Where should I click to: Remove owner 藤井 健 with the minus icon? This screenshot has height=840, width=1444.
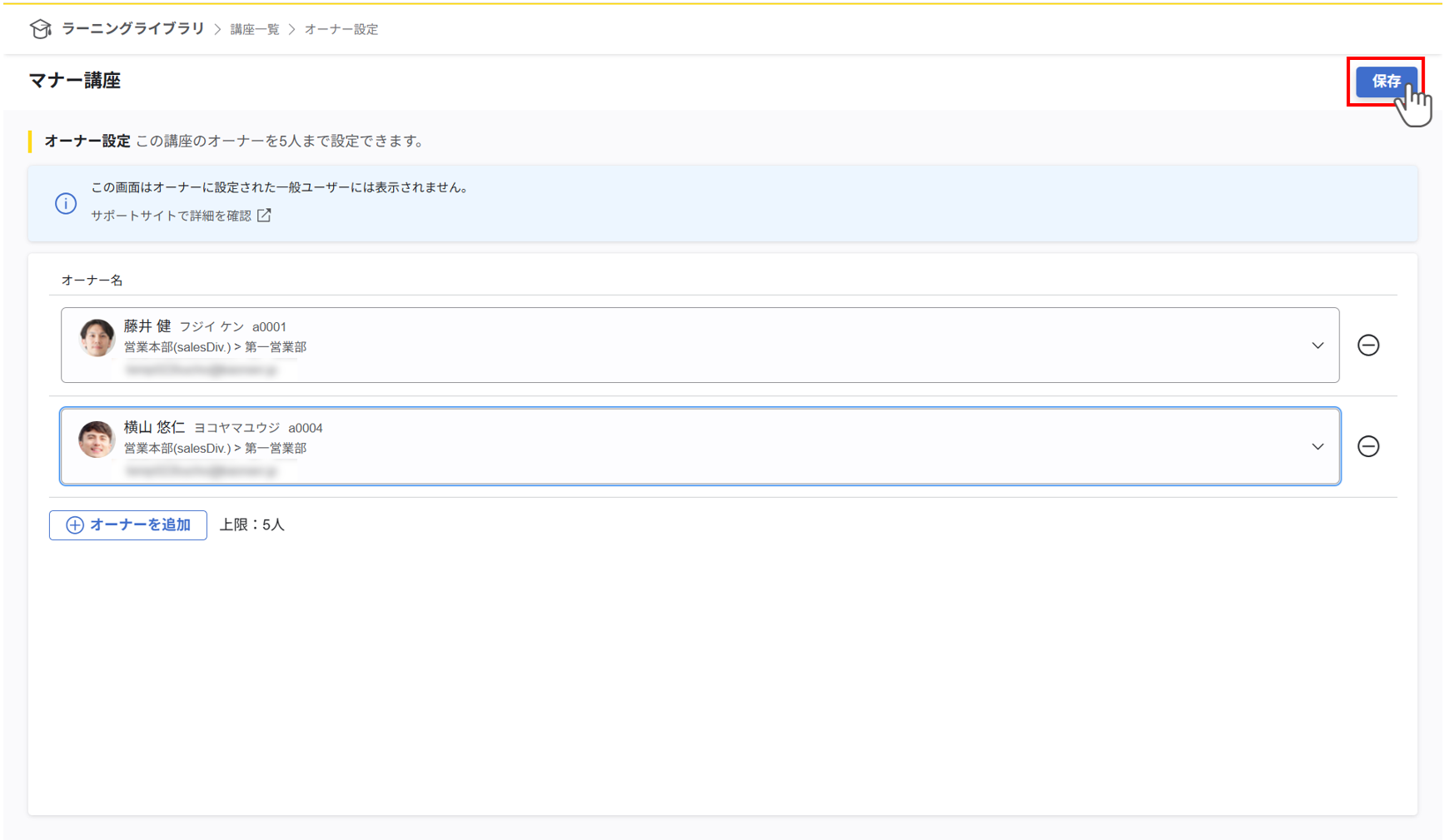pos(1369,345)
